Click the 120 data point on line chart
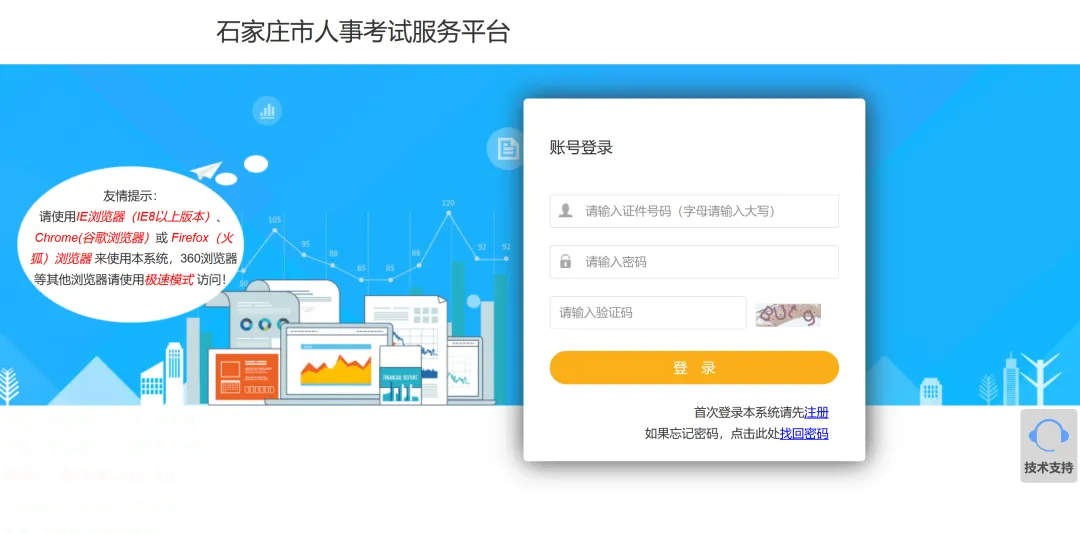The height and width of the screenshot is (534, 1080). pyautogui.click(x=448, y=212)
